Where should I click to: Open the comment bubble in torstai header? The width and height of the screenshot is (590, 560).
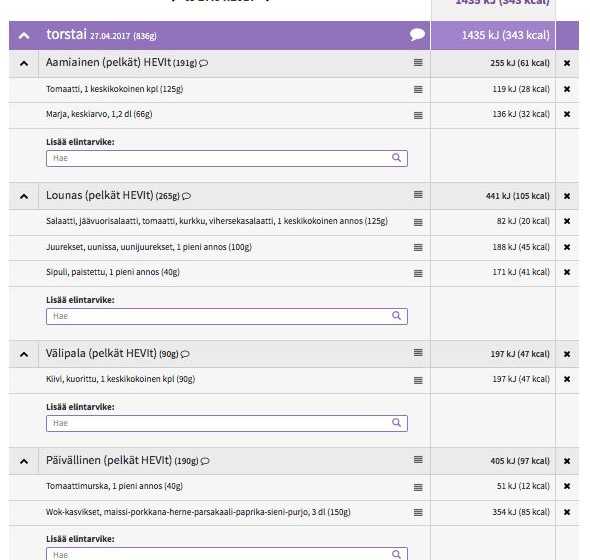click(x=417, y=35)
